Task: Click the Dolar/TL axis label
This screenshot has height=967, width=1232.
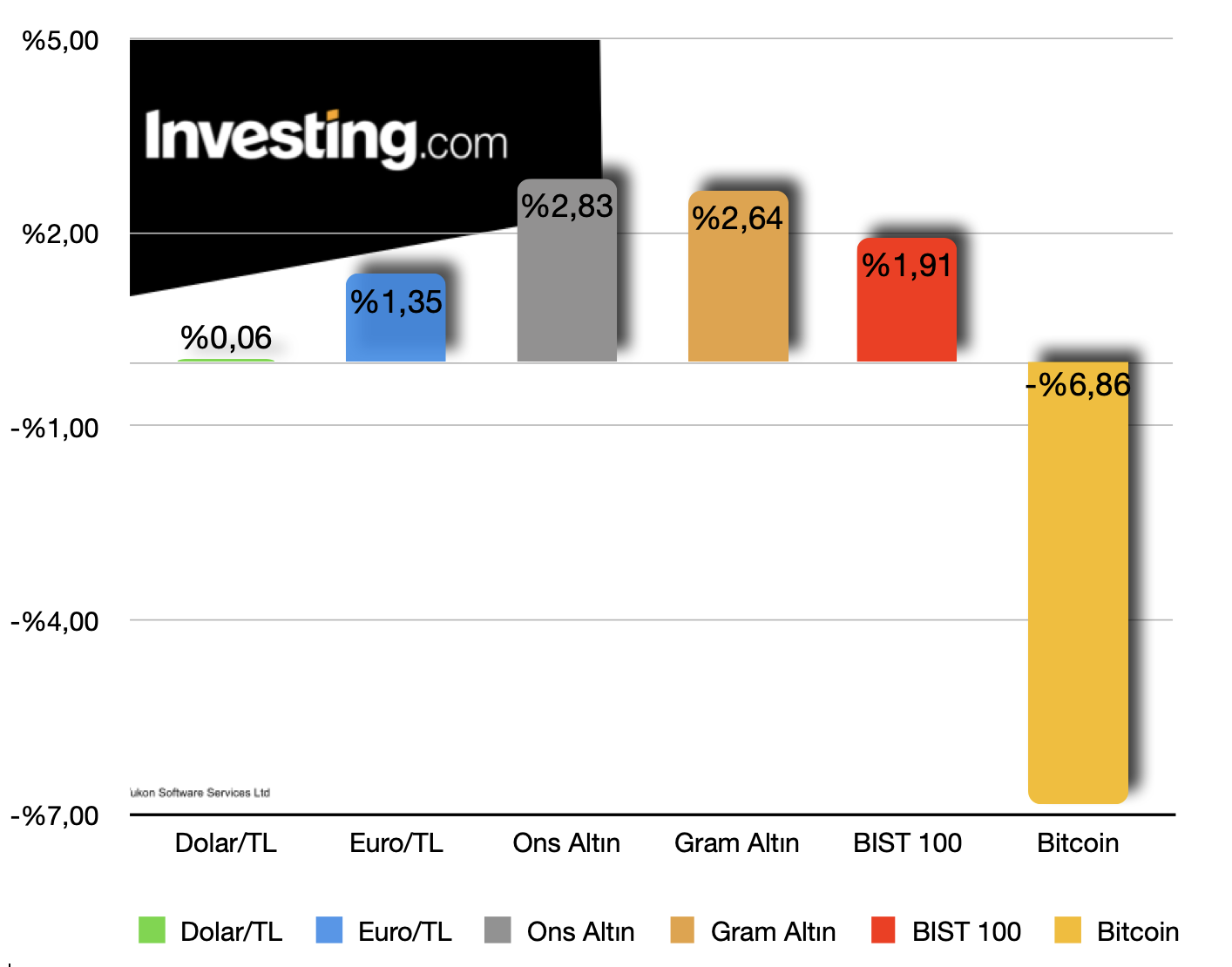Action: (226, 843)
